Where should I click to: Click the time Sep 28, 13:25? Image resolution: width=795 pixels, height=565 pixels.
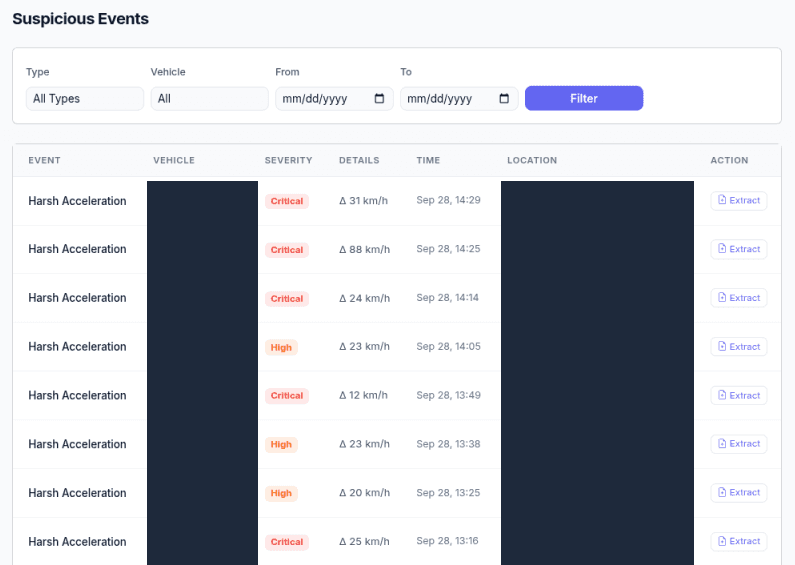click(x=448, y=492)
